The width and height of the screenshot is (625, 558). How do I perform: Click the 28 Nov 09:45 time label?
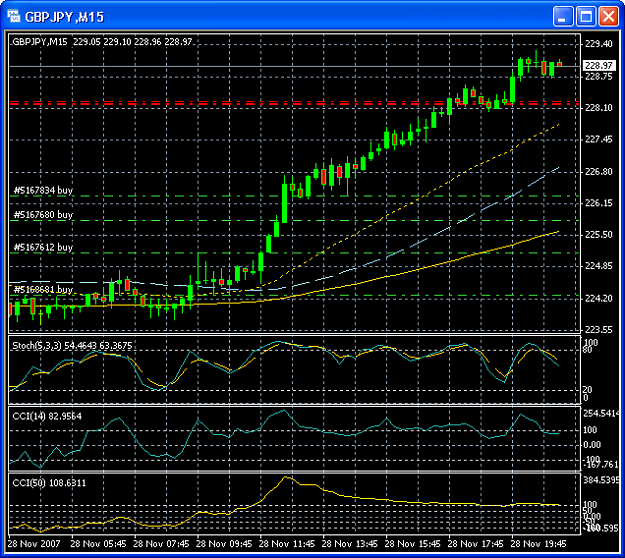[x=224, y=544]
